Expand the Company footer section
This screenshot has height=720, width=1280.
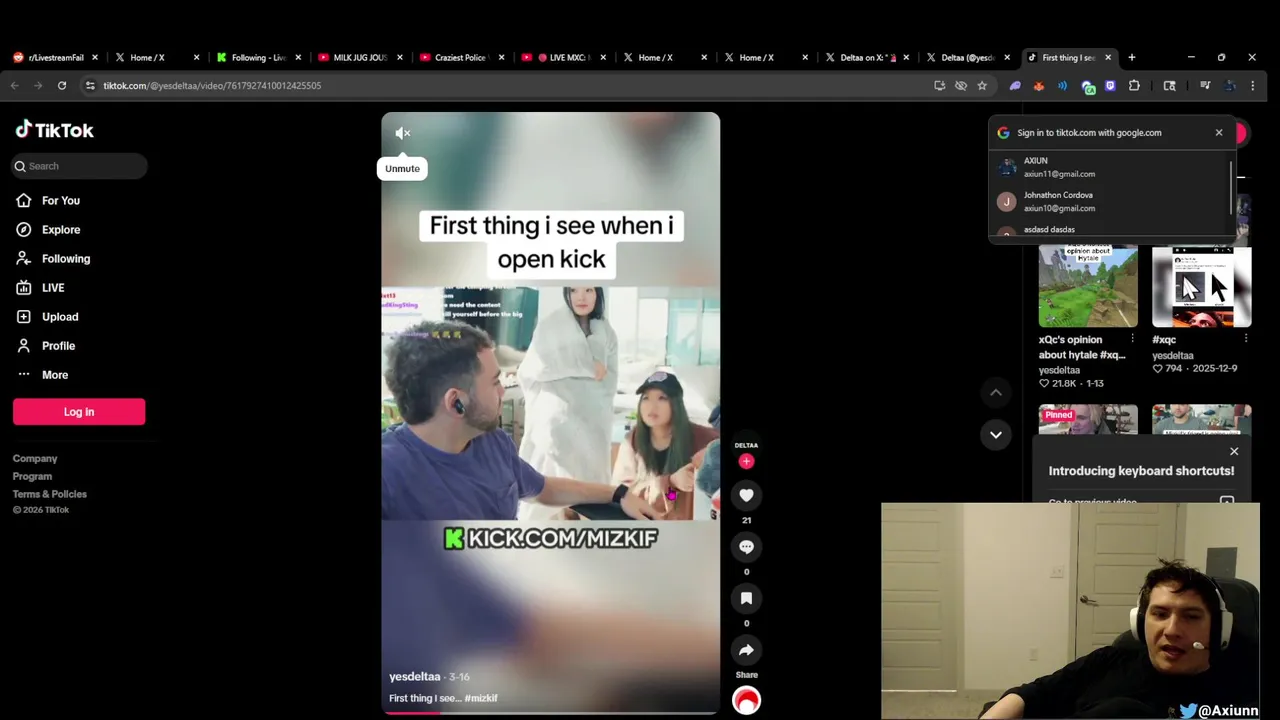(x=35, y=458)
